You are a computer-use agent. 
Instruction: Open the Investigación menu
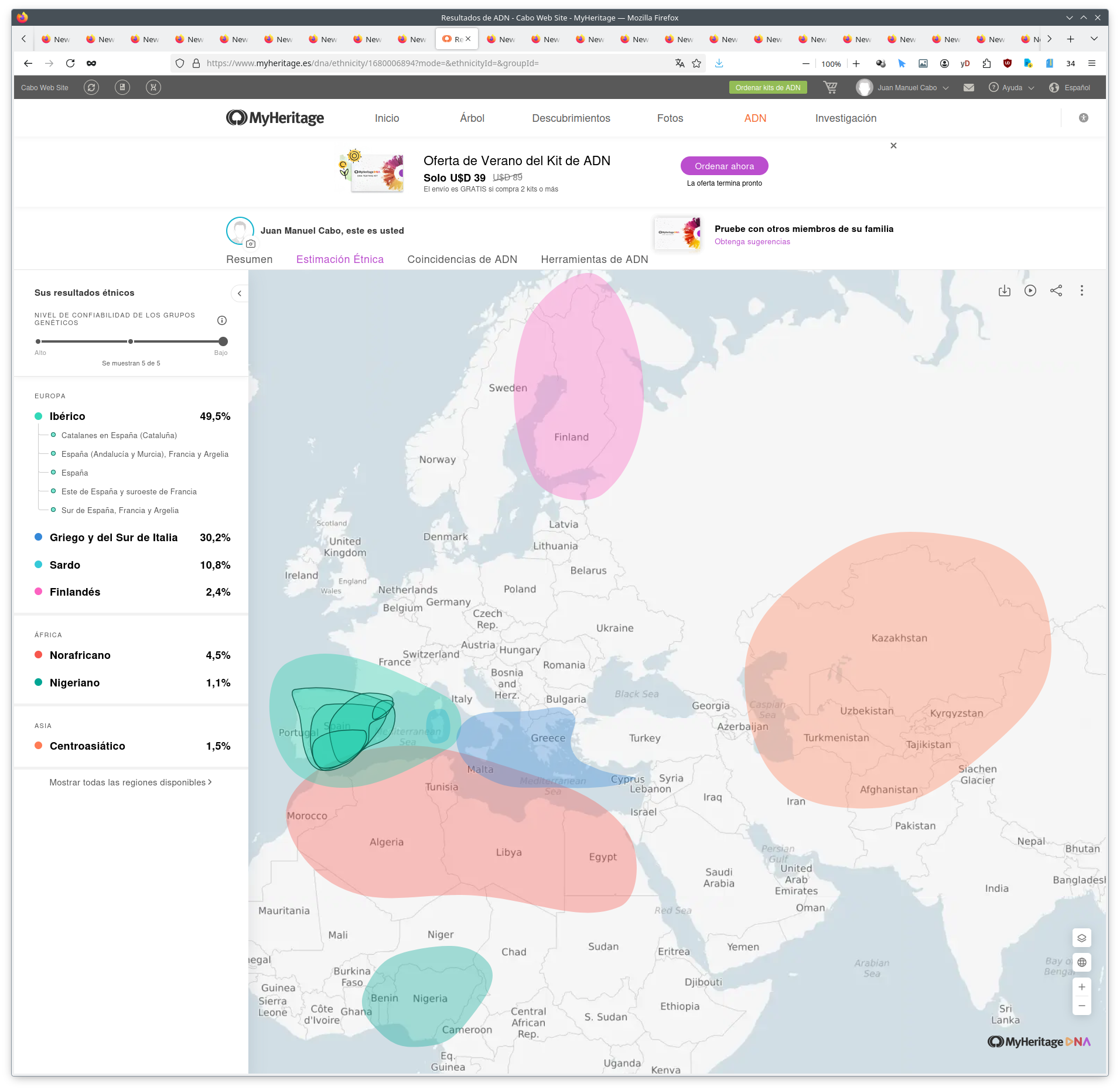pyautogui.click(x=845, y=118)
